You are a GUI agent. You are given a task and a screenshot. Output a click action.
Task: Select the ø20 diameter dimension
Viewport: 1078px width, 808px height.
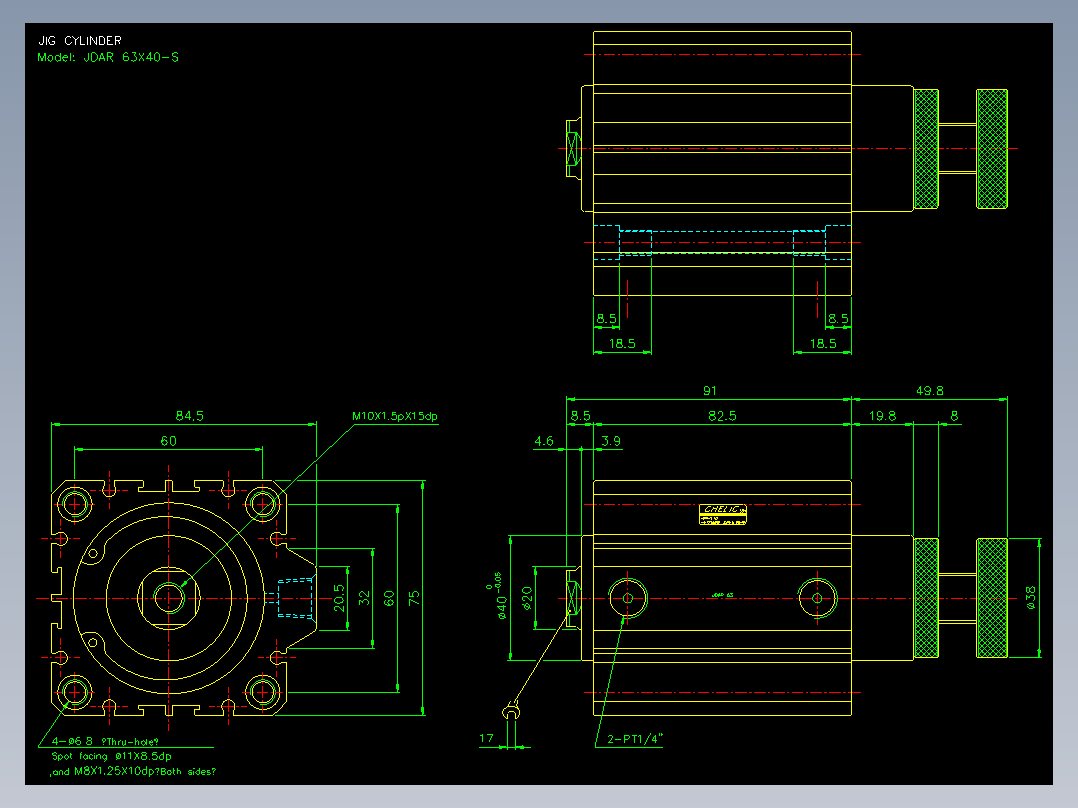coord(527,598)
